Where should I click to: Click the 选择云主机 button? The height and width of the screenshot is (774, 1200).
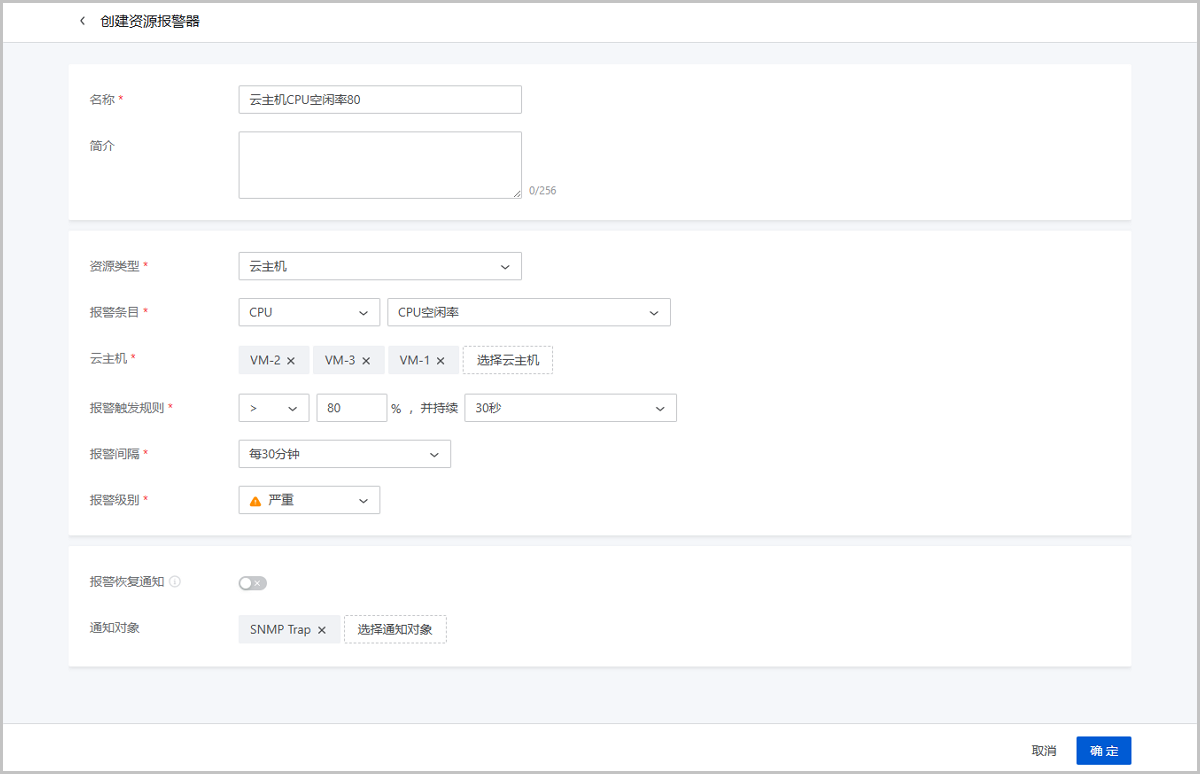[x=507, y=359]
